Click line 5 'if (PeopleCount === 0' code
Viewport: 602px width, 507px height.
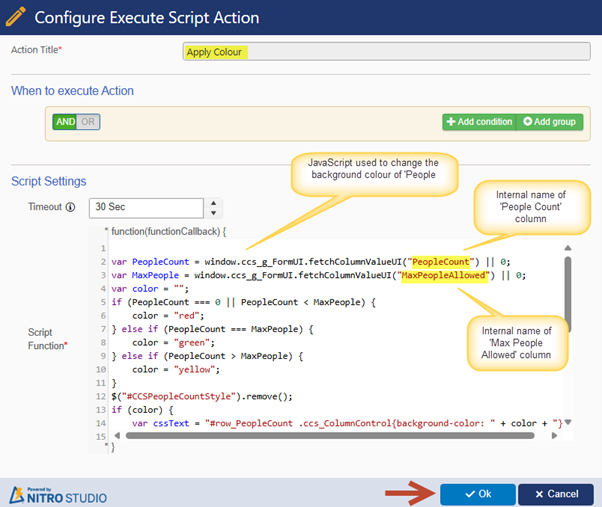pos(243,302)
